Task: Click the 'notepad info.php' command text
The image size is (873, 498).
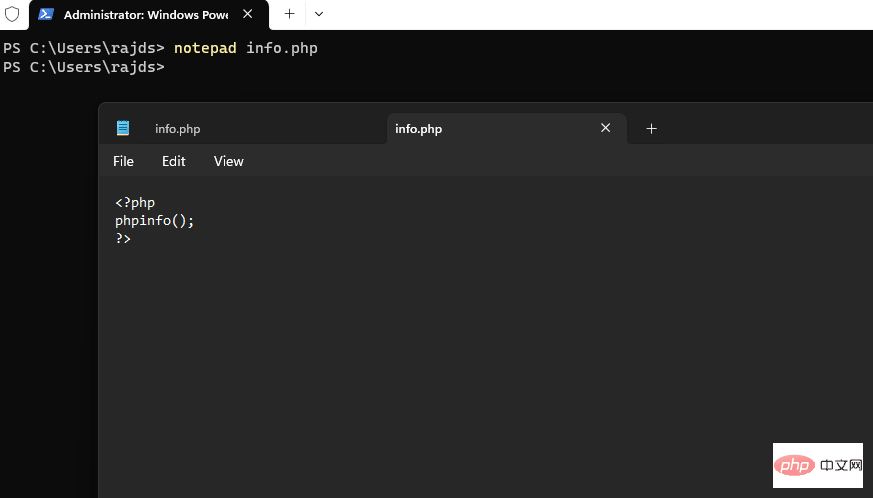Action: coord(246,48)
